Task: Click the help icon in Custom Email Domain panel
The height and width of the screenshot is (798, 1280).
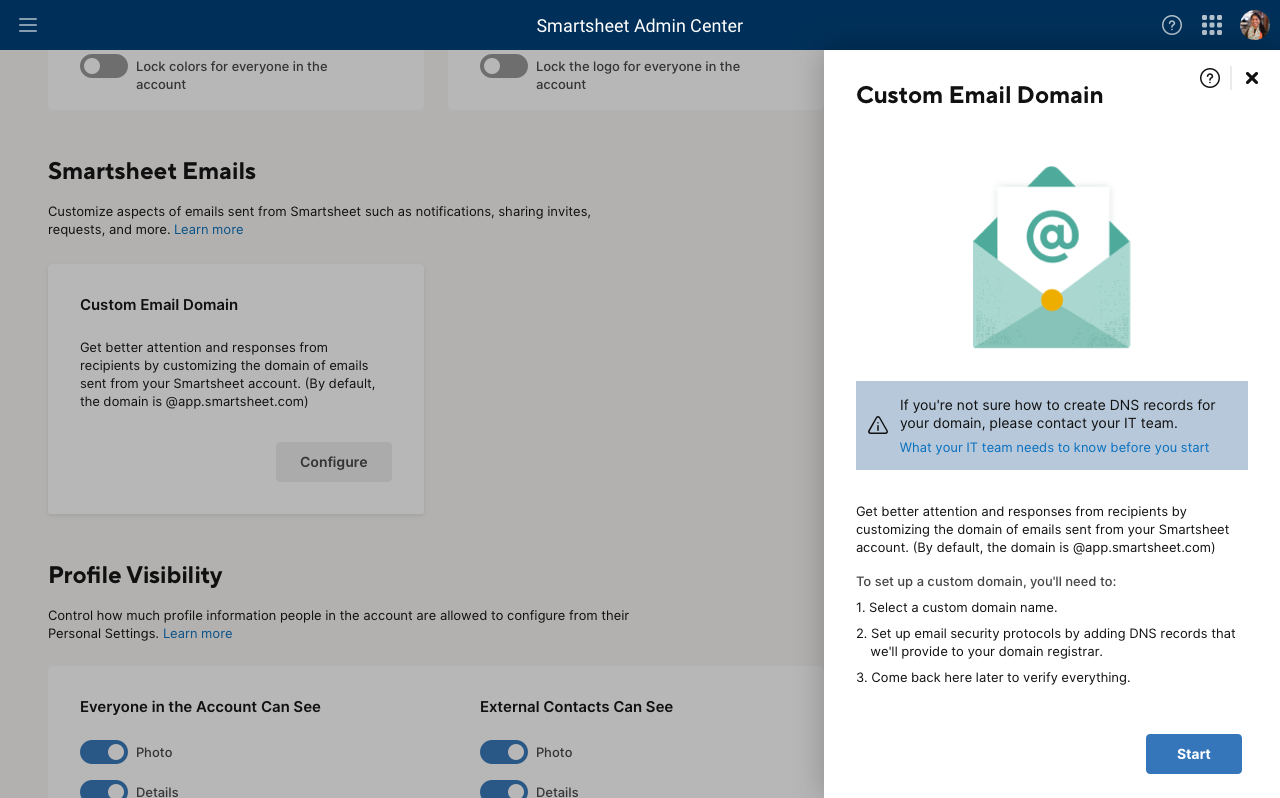Action: click(1210, 78)
